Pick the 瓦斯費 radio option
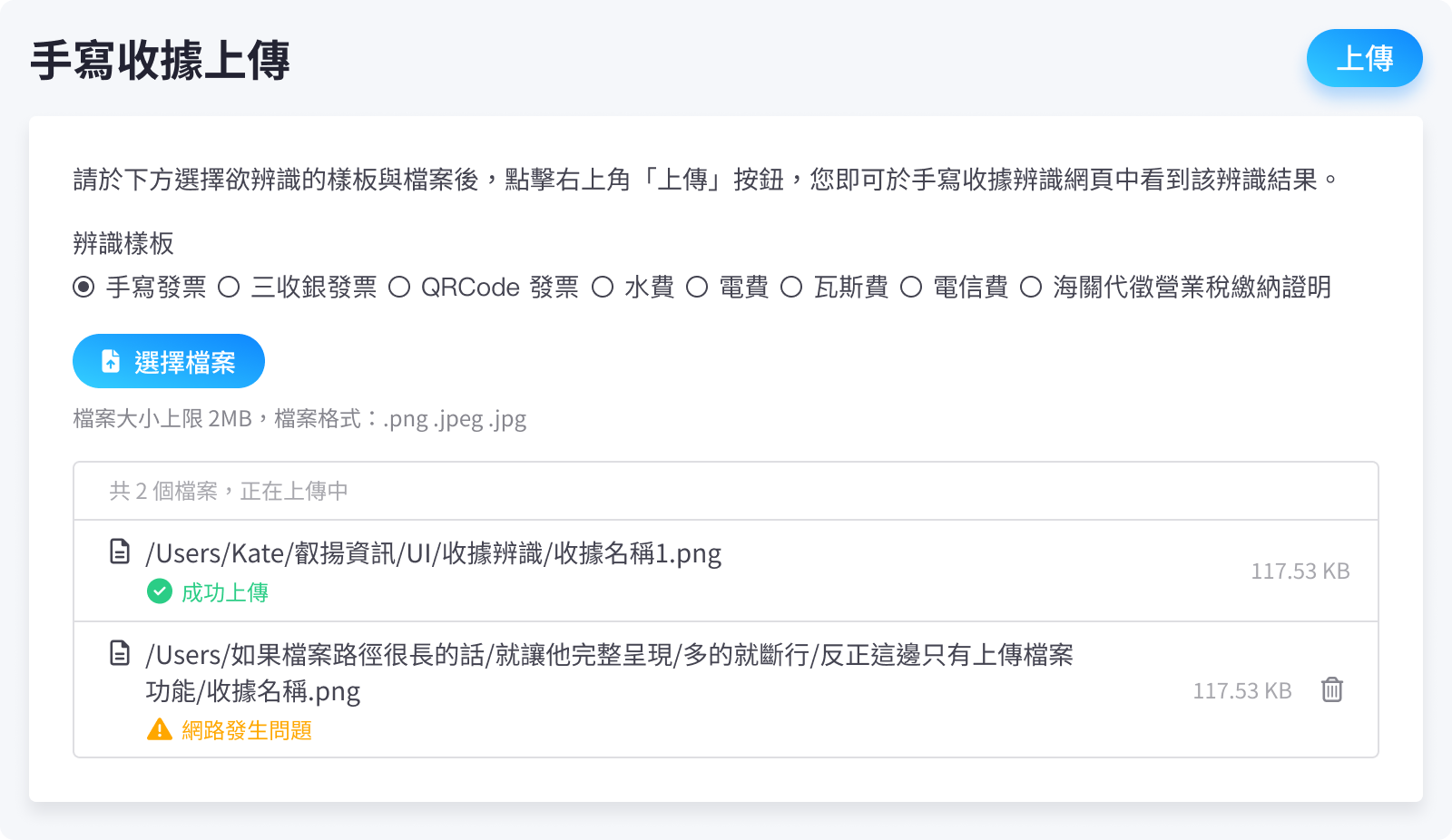This screenshot has height=840, width=1452. point(791,288)
